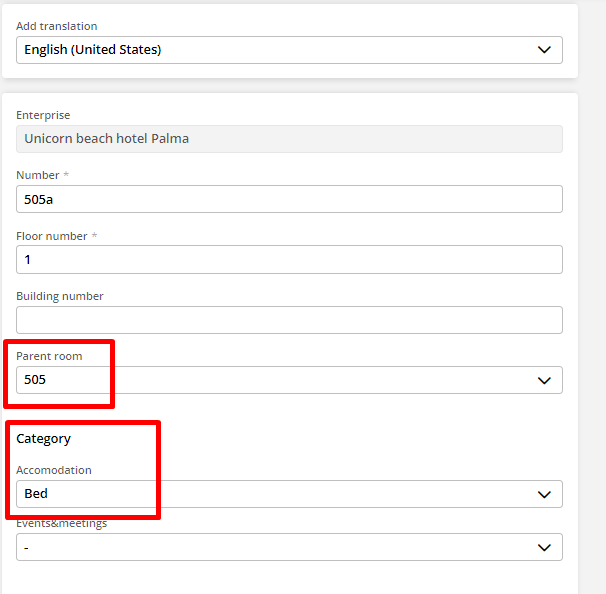The width and height of the screenshot is (606, 594).
Task: Click the Parent room label
Action: pos(49,356)
